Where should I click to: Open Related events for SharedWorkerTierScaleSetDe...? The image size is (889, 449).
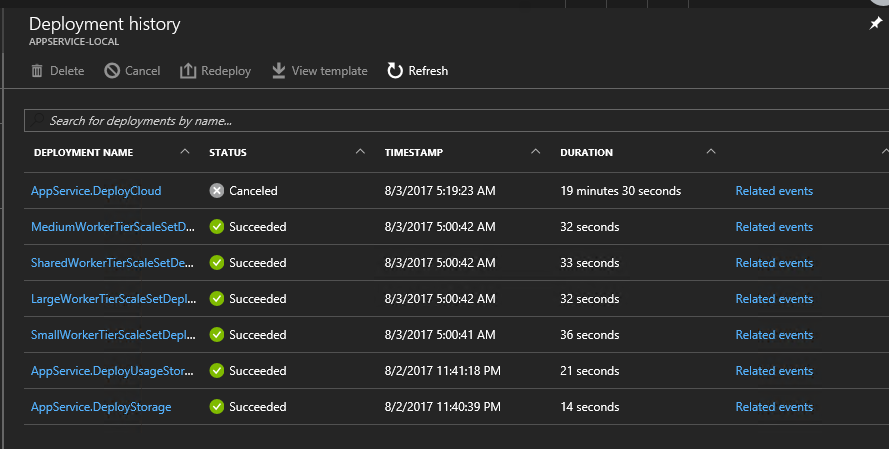[x=774, y=263]
